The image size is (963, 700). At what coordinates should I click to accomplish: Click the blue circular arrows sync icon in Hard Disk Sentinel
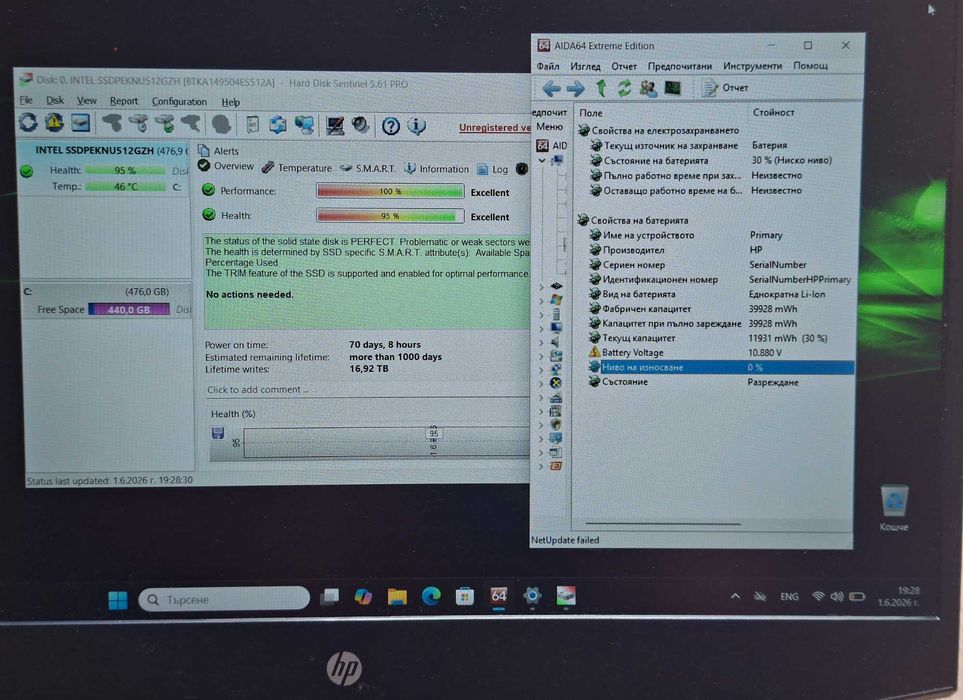[278, 125]
